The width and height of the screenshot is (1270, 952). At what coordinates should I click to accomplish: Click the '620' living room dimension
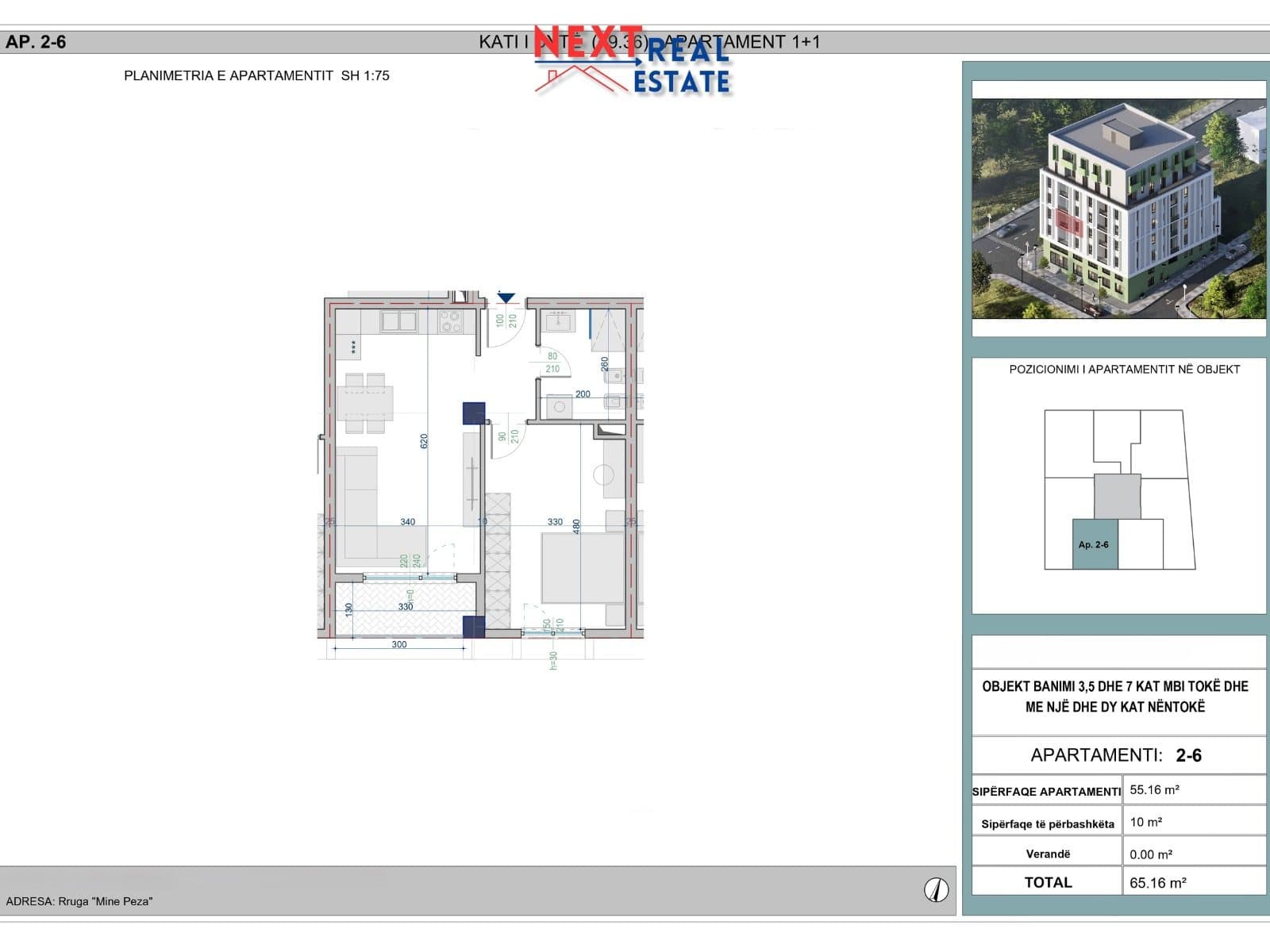(x=424, y=441)
